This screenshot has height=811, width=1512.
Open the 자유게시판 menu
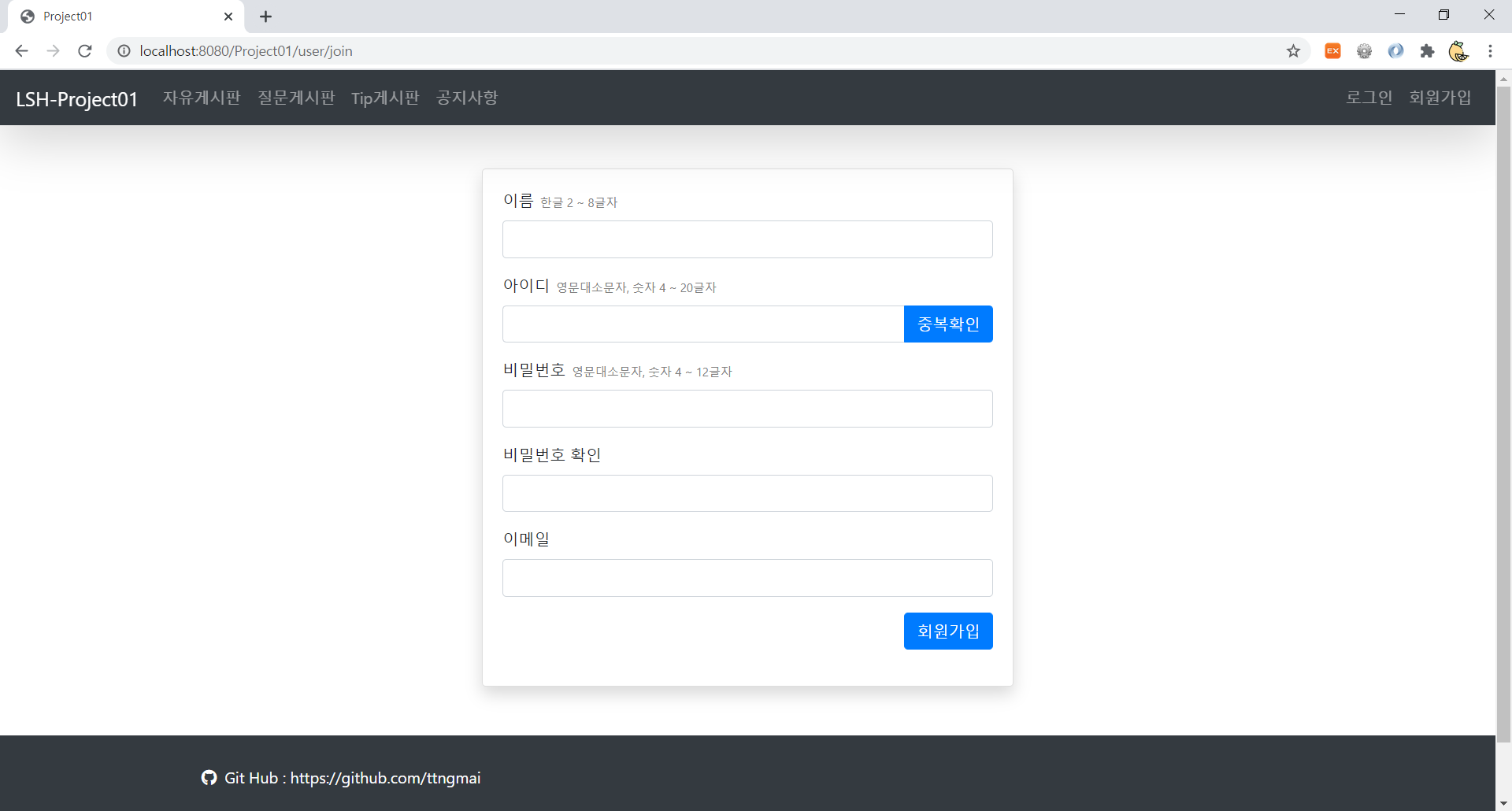point(202,98)
